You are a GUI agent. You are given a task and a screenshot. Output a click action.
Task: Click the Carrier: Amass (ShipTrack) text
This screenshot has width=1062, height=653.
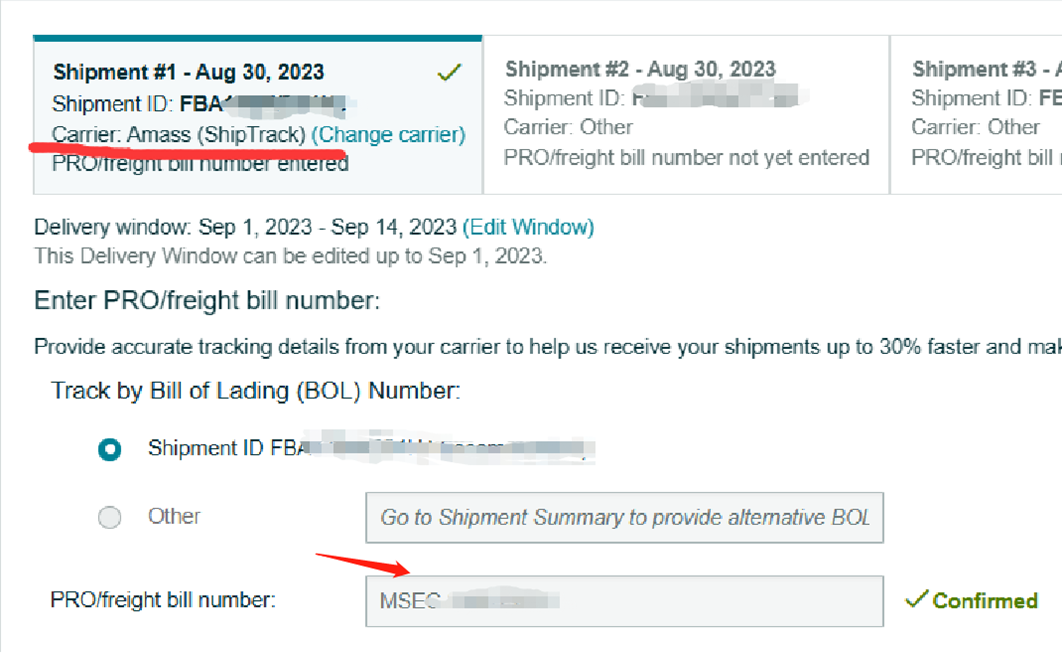(x=179, y=134)
